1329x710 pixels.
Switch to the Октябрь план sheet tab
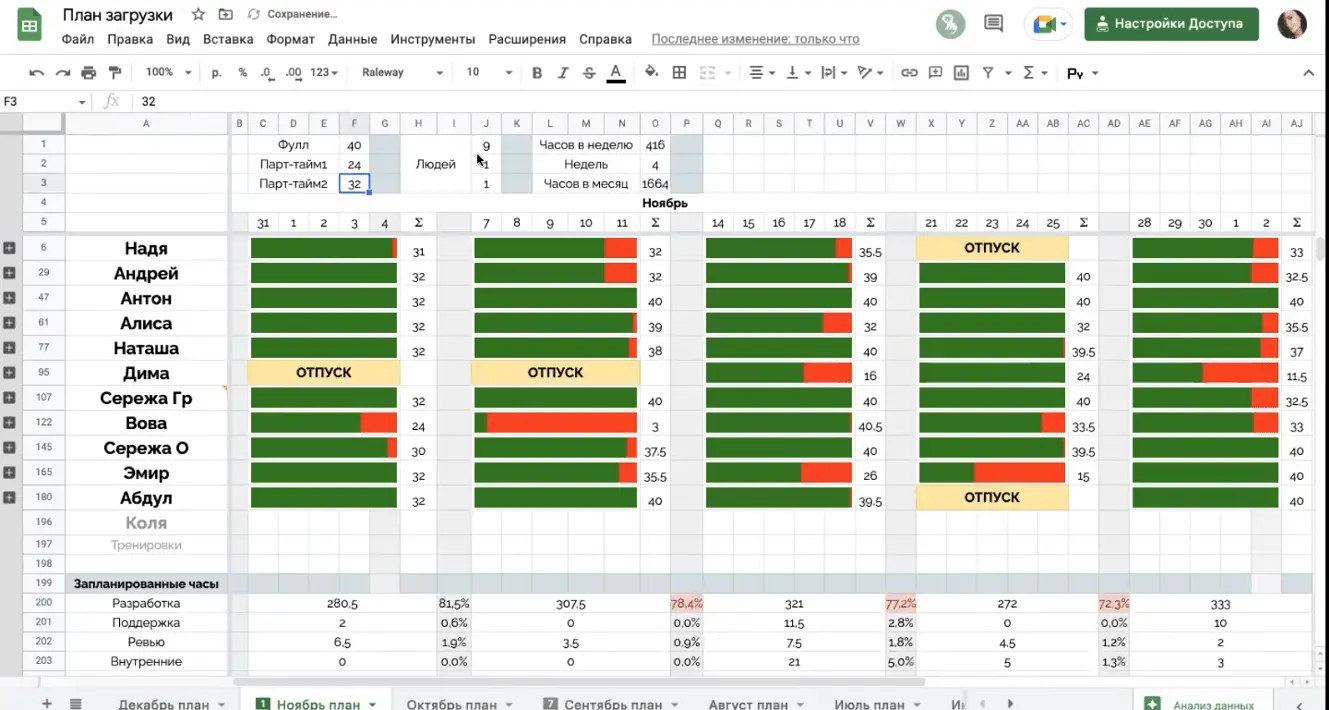tap(453, 704)
